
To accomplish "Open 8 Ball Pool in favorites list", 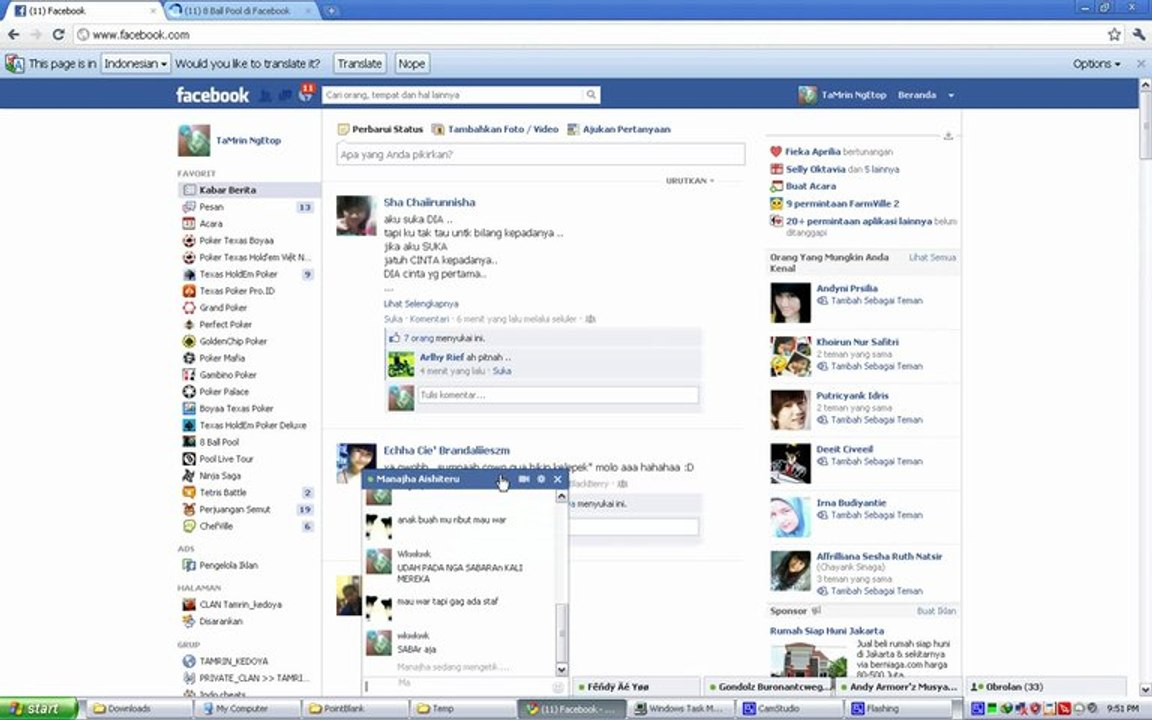I will pos(219,442).
